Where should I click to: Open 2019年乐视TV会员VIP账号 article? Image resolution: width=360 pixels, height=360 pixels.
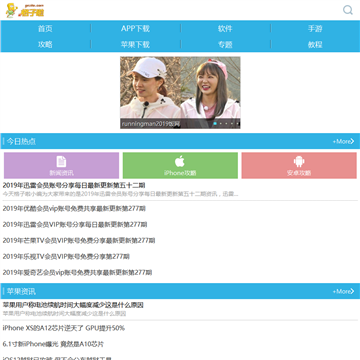pyautogui.click(x=66, y=256)
